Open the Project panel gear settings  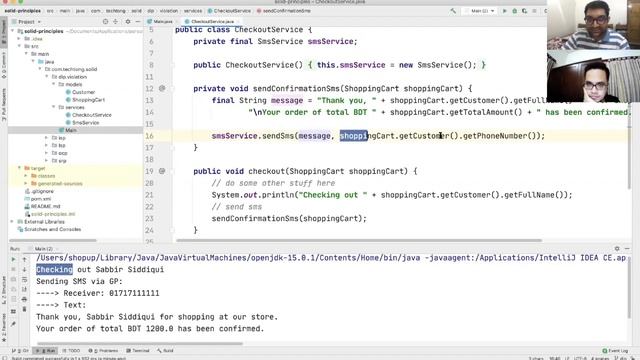coord(128,22)
